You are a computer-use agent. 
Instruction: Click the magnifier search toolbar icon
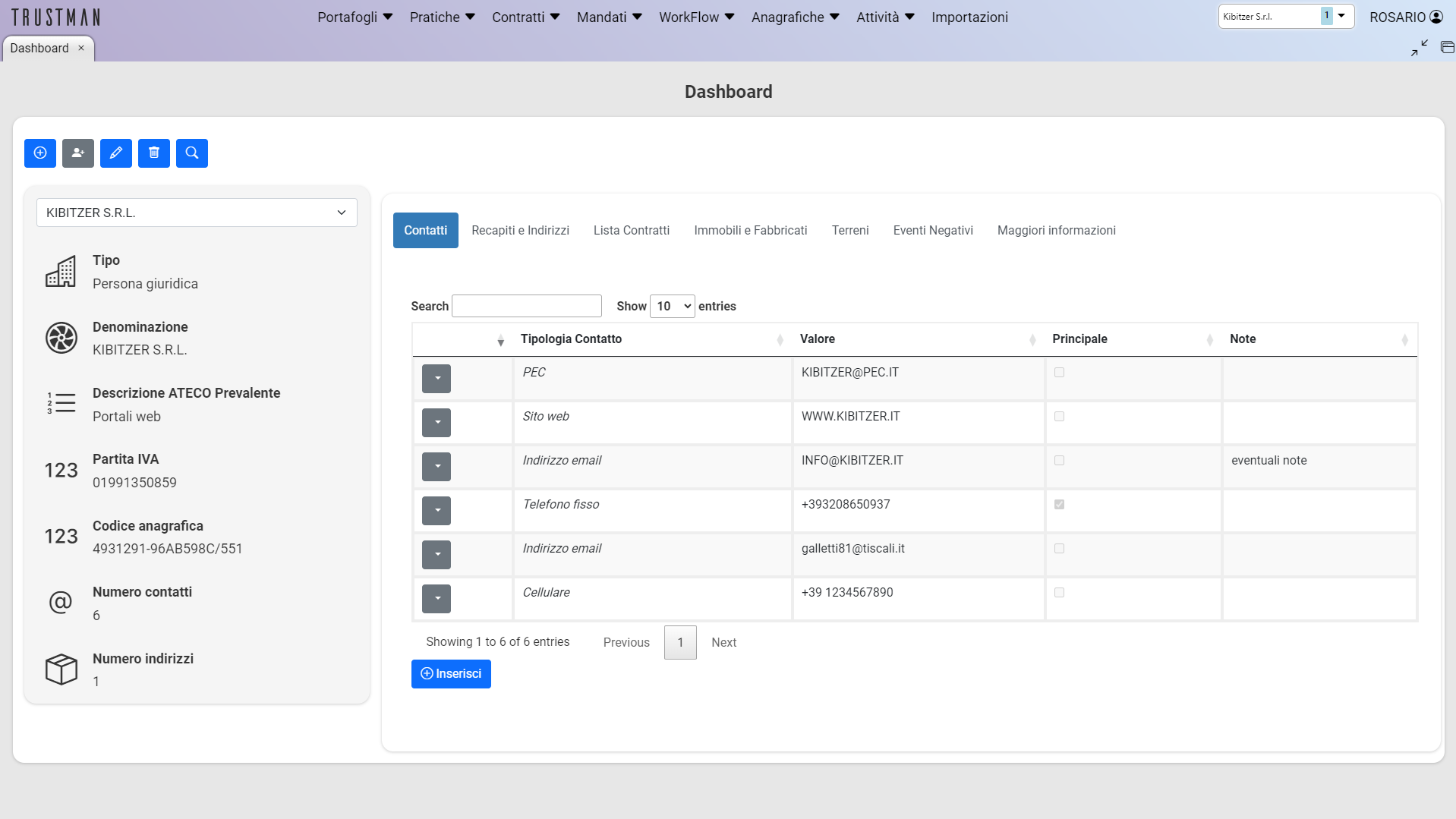click(x=192, y=153)
